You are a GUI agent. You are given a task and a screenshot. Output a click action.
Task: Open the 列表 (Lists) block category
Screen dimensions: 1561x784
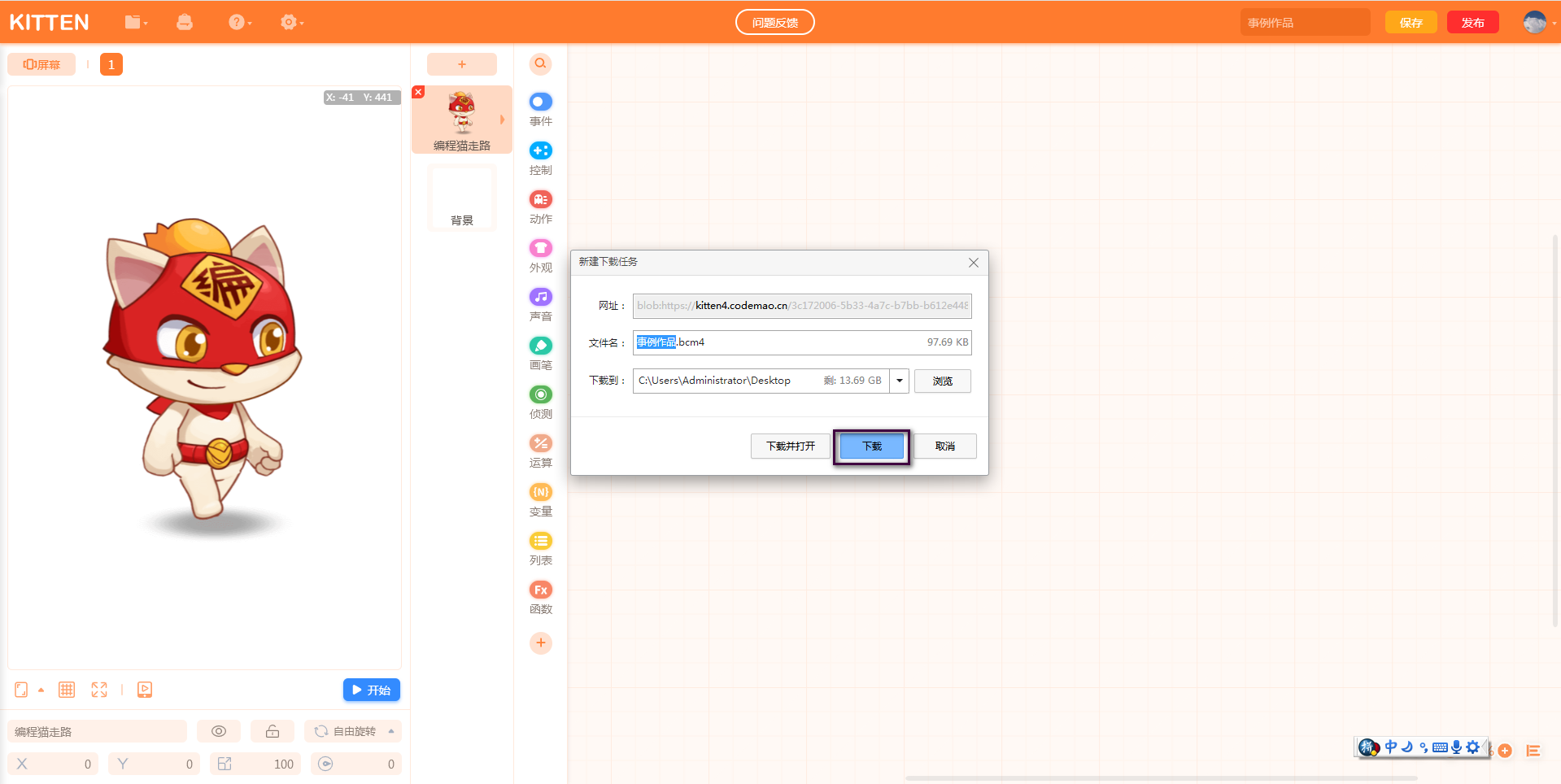pyautogui.click(x=541, y=549)
